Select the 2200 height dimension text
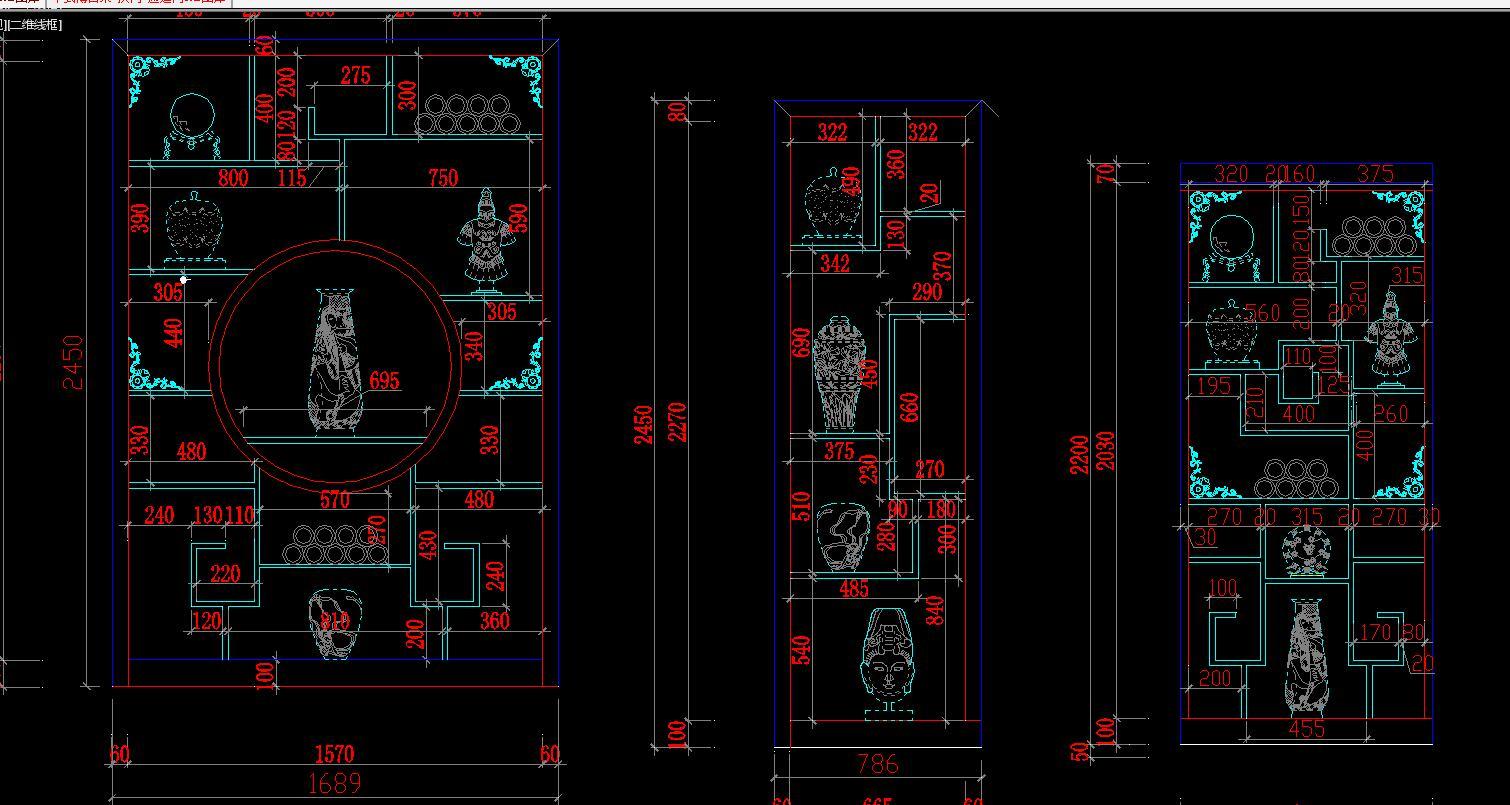 tap(1079, 455)
